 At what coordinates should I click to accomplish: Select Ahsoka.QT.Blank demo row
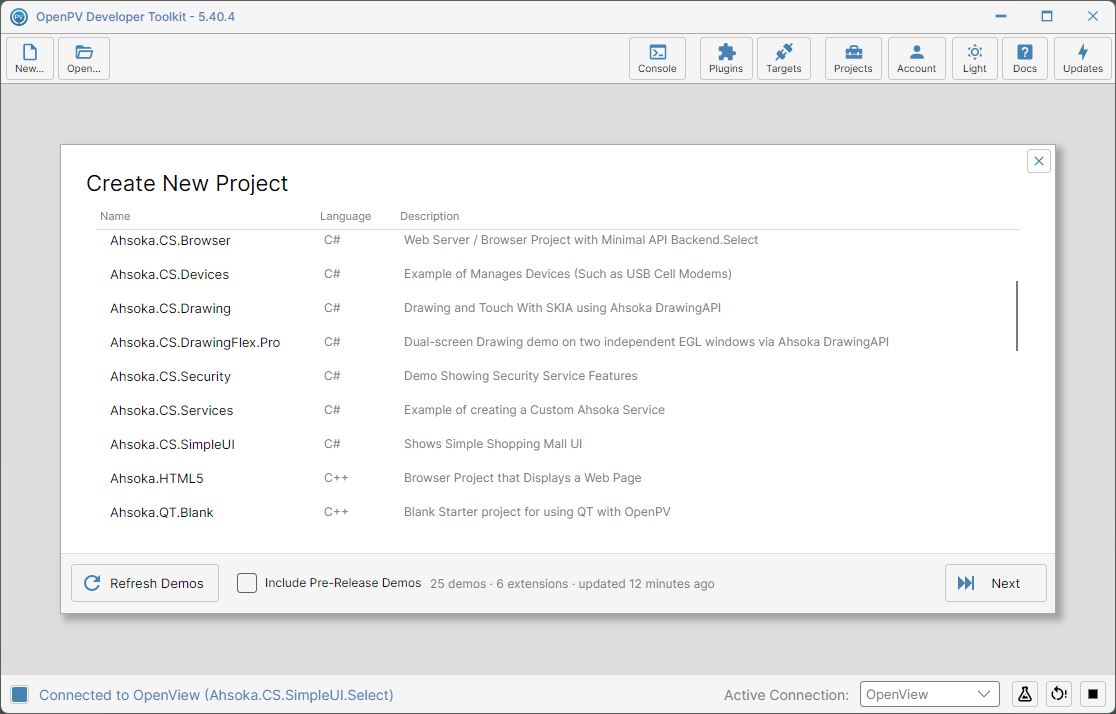click(x=558, y=513)
